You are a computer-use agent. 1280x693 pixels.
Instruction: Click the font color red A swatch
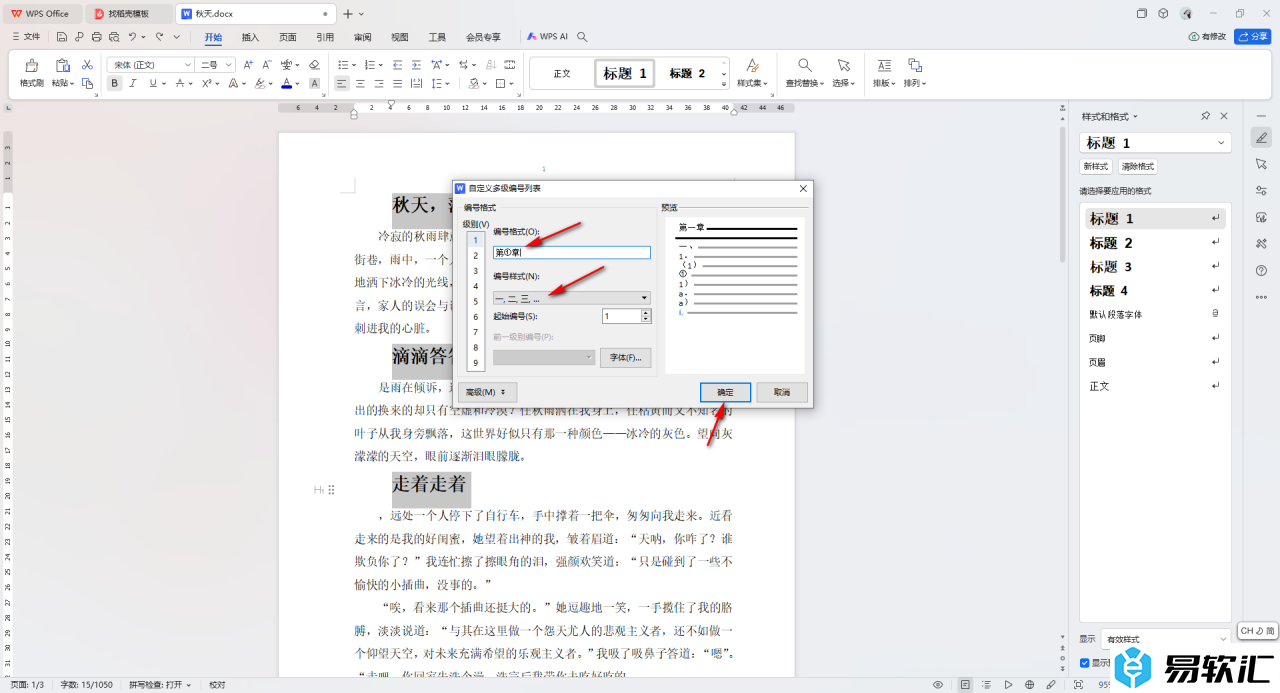click(286, 84)
